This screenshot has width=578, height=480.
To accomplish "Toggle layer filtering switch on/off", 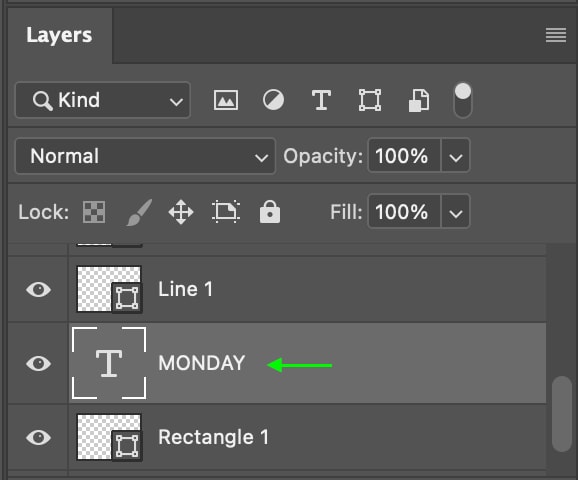I will click(x=463, y=100).
